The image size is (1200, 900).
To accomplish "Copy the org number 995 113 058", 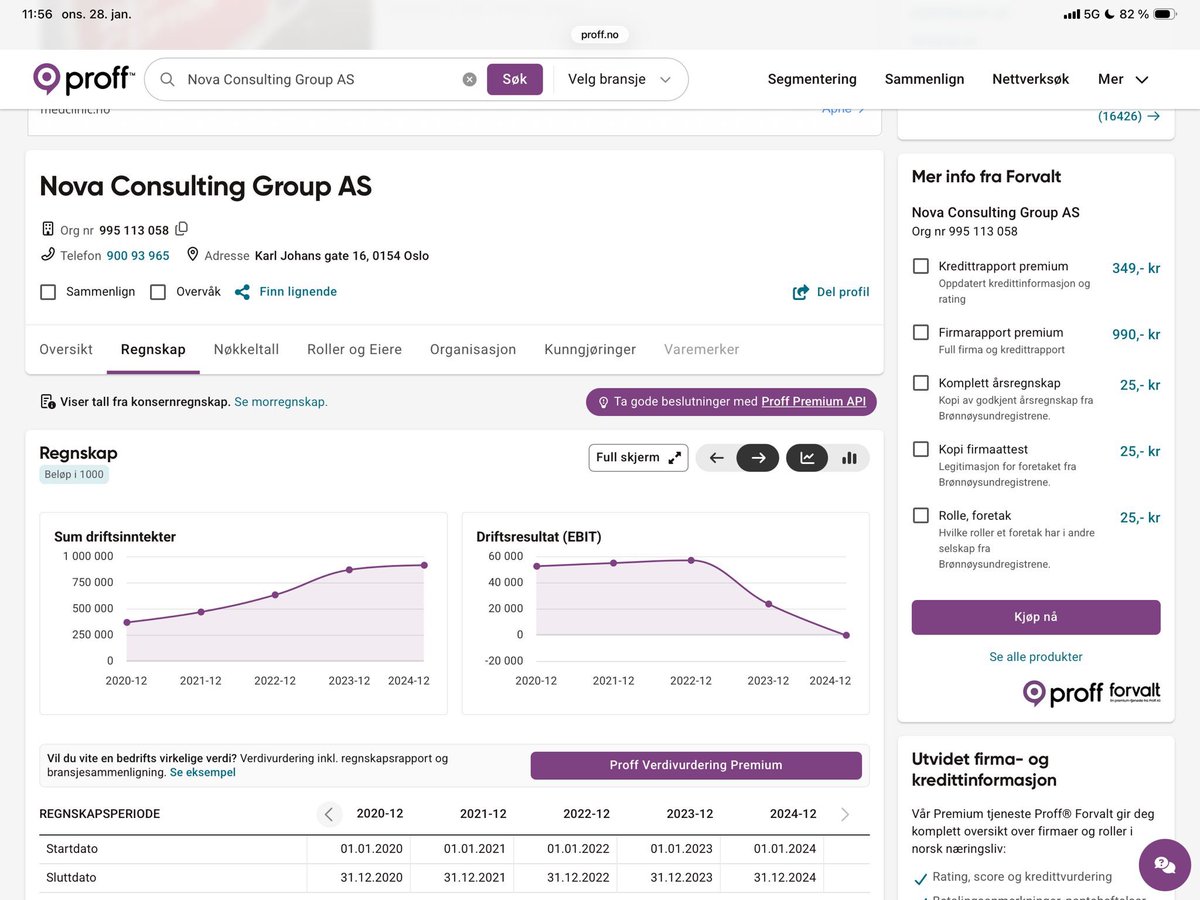I will click(182, 229).
